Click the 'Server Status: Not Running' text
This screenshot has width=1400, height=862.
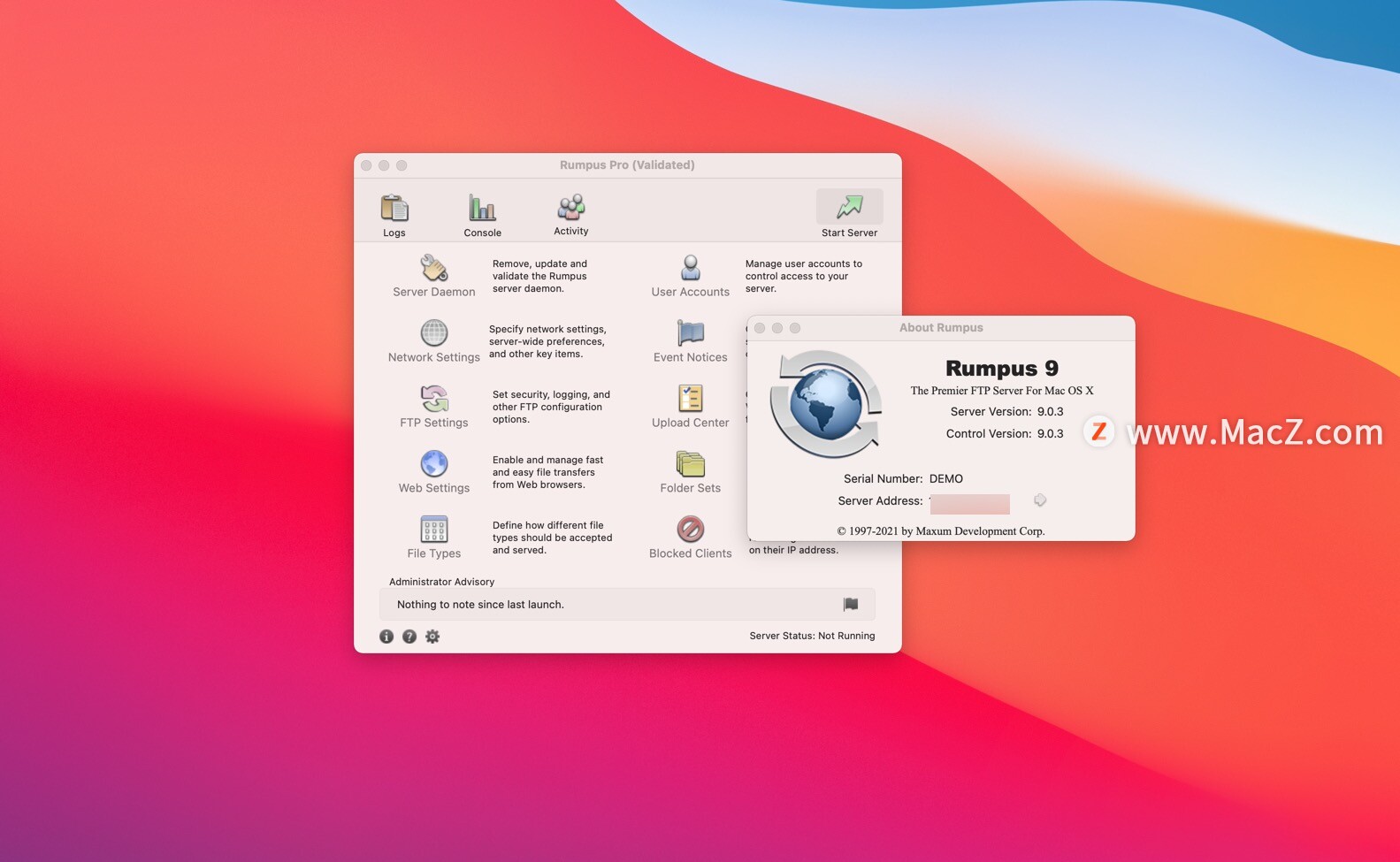(812, 636)
